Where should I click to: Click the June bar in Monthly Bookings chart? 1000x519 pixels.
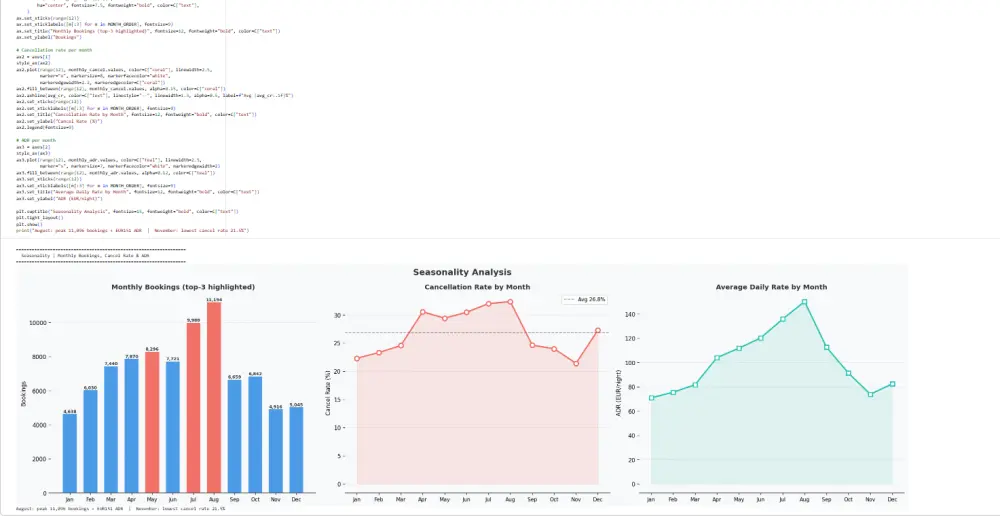(173, 427)
